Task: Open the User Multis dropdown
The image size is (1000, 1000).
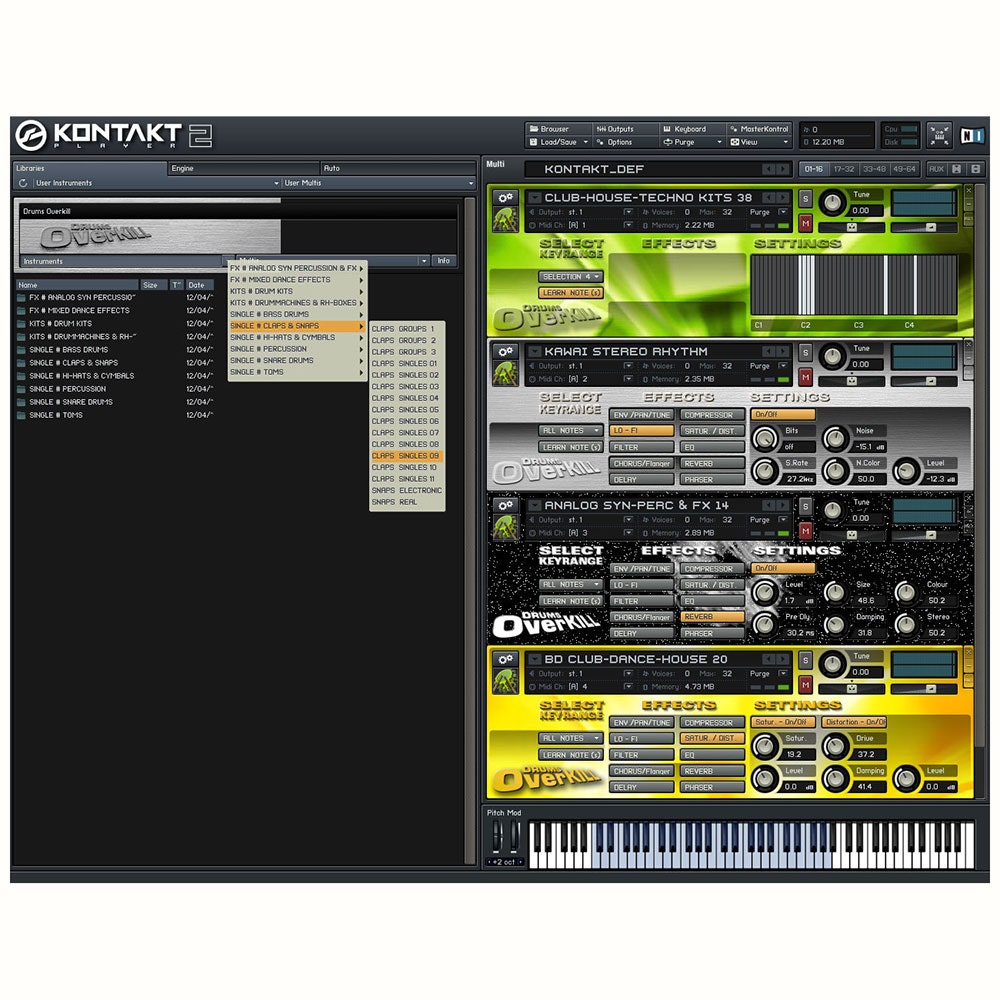Action: (379, 183)
